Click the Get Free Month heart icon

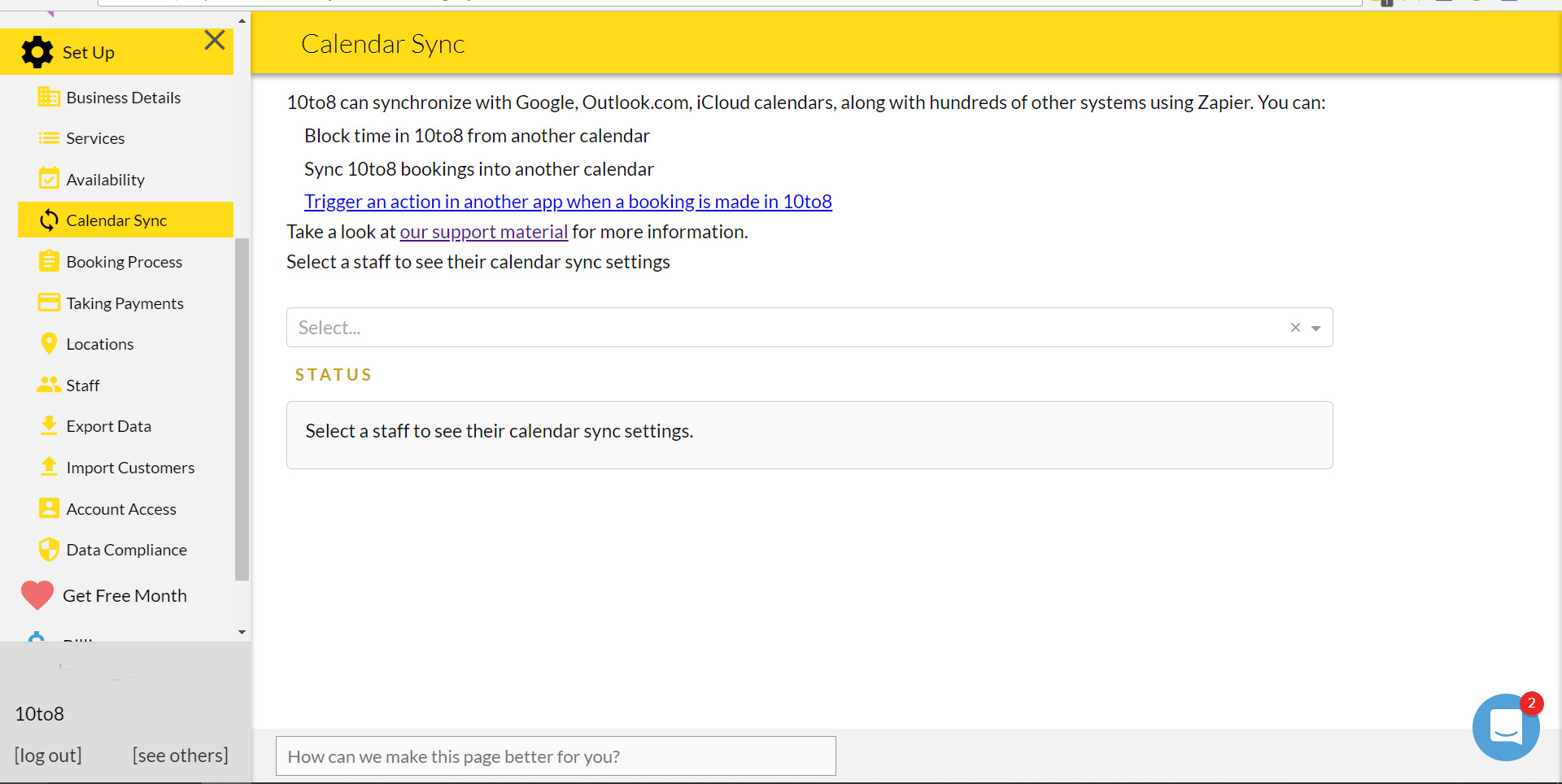click(x=37, y=595)
